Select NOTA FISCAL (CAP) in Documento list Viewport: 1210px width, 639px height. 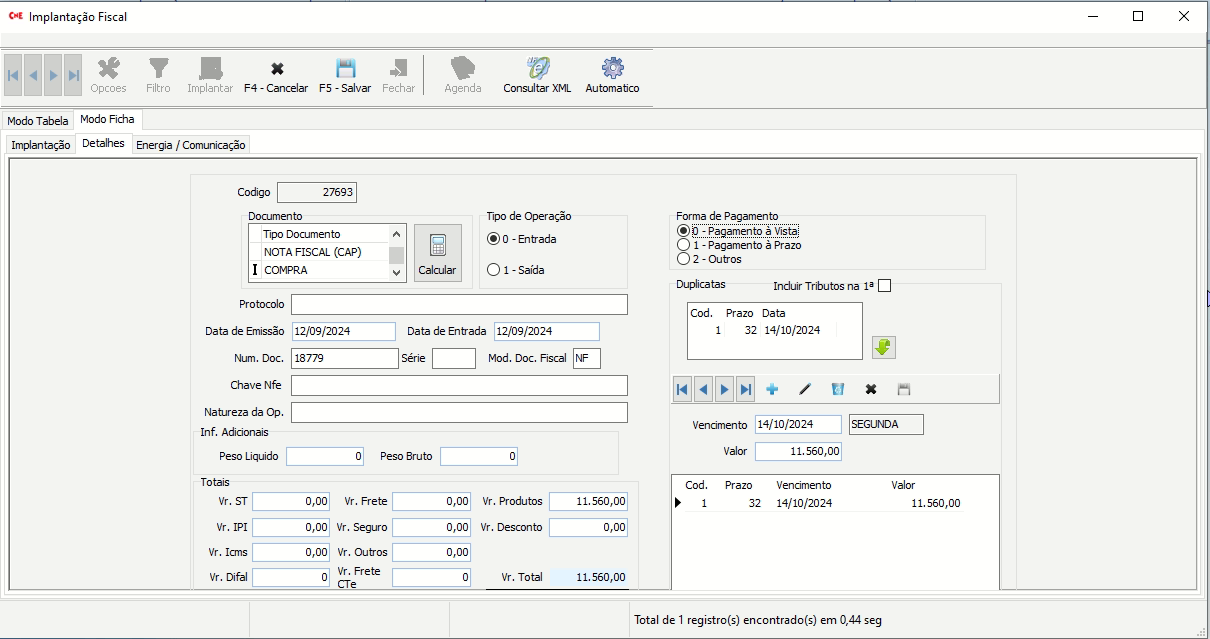(x=322, y=252)
